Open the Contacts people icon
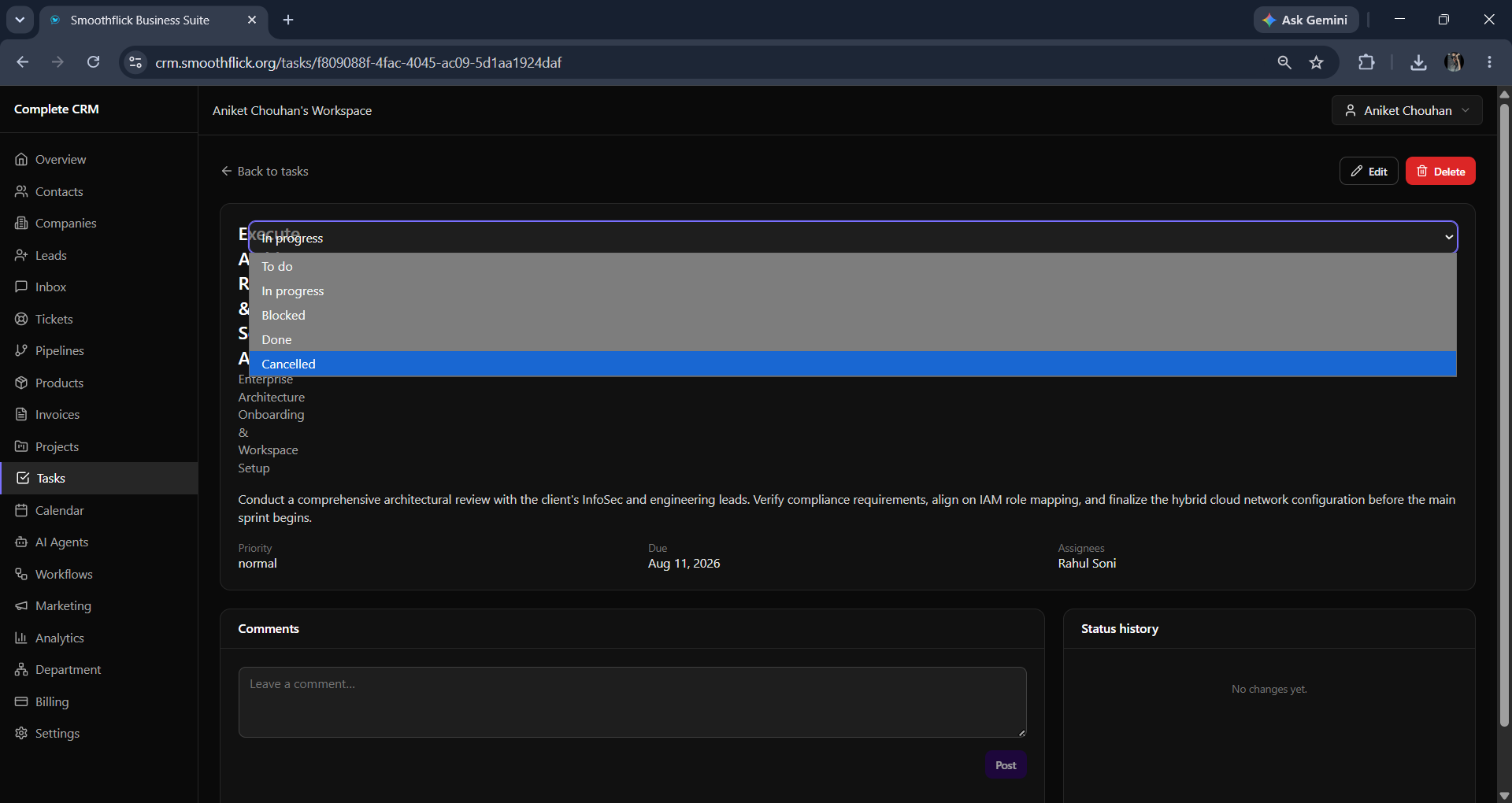Image resolution: width=1512 pixels, height=803 pixels. pos(21,191)
